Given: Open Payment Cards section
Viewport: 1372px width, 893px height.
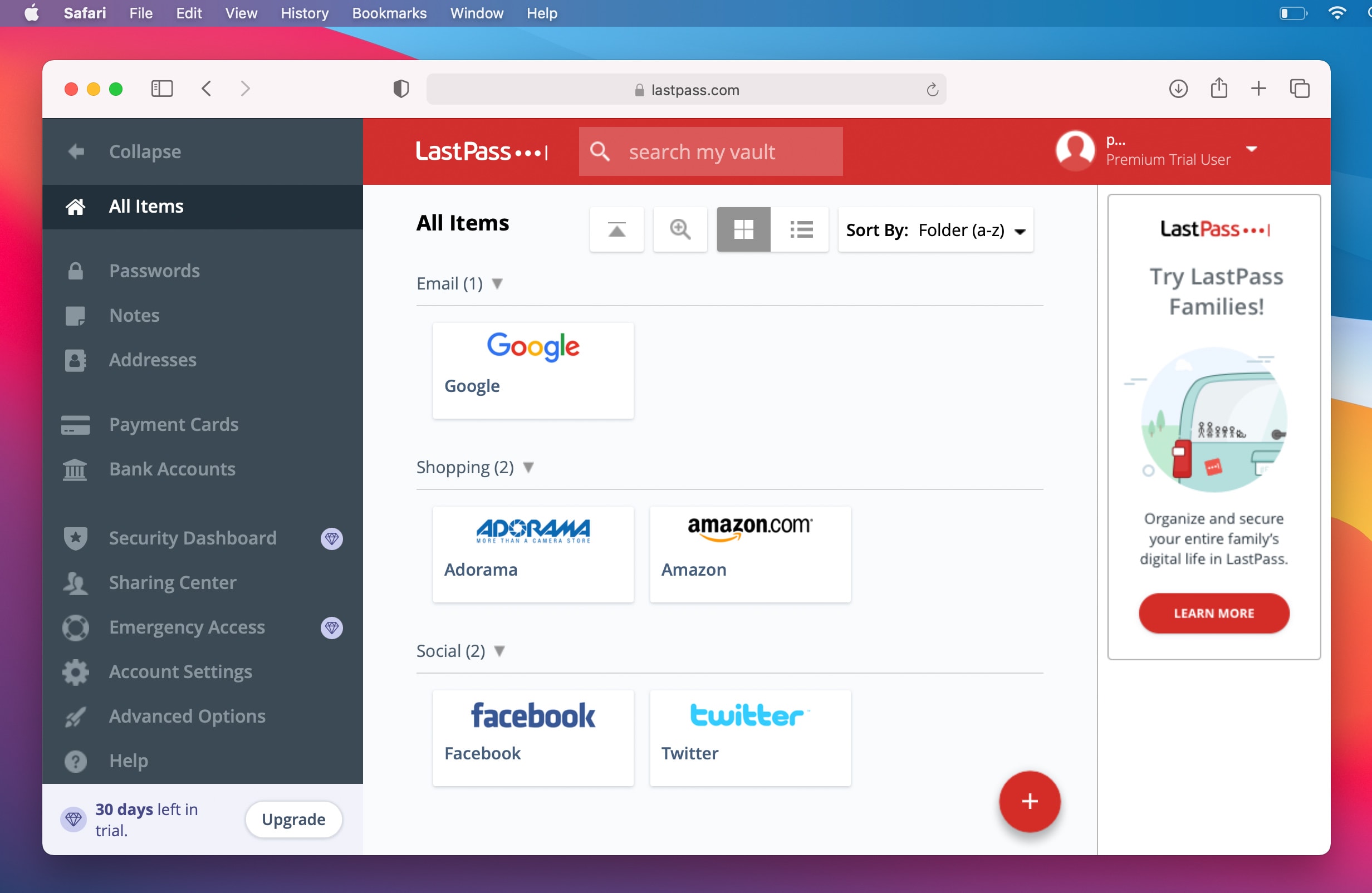Looking at the screenshot, I should tap(173, 424).
